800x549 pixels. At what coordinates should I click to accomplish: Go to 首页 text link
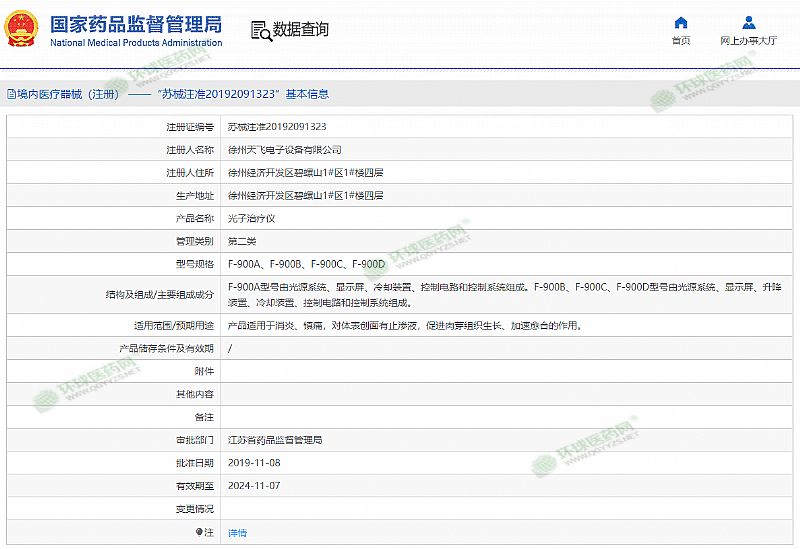click(681, 41)
